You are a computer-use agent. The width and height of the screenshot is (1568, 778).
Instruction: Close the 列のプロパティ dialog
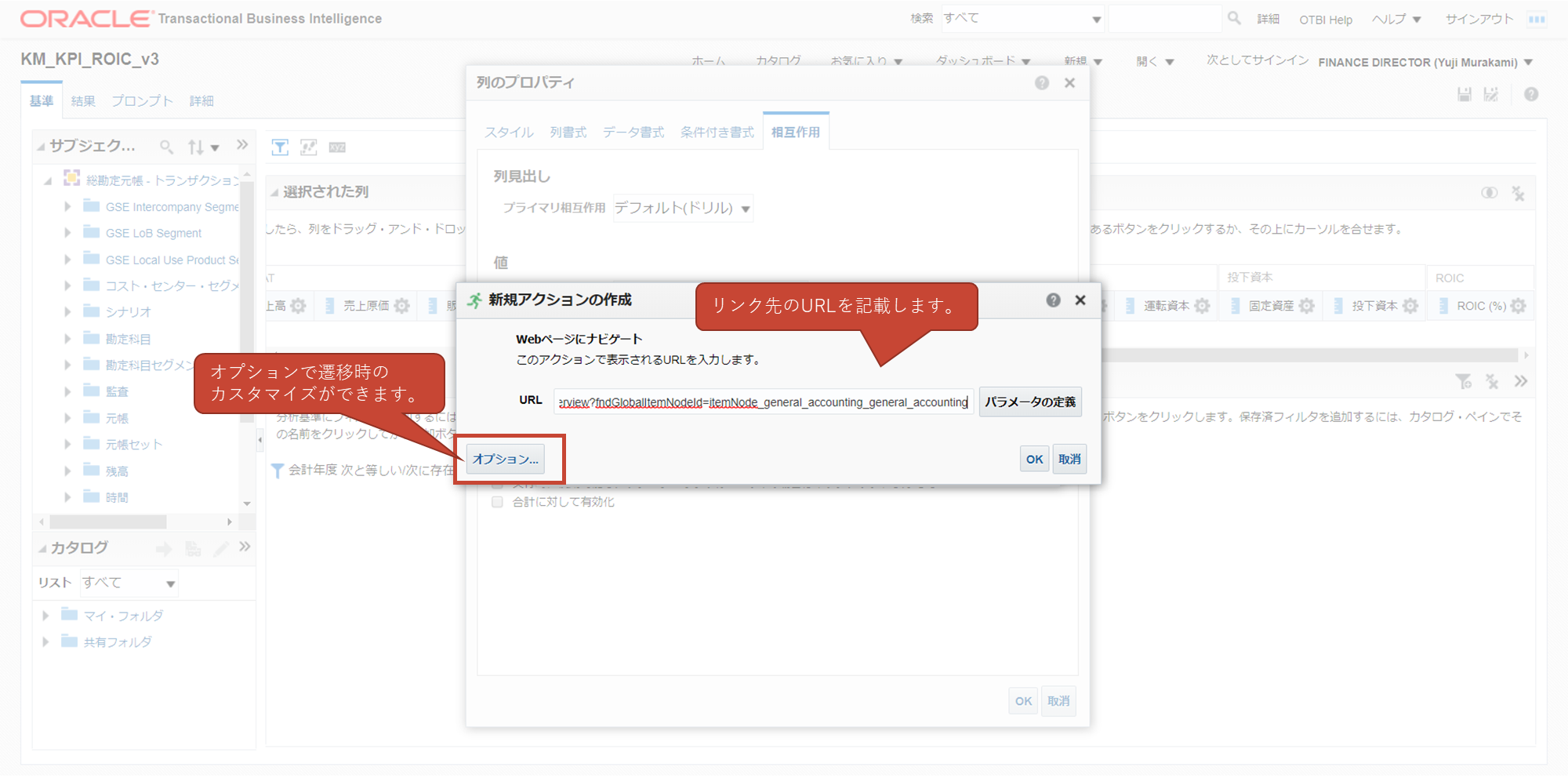(1069, 83)
